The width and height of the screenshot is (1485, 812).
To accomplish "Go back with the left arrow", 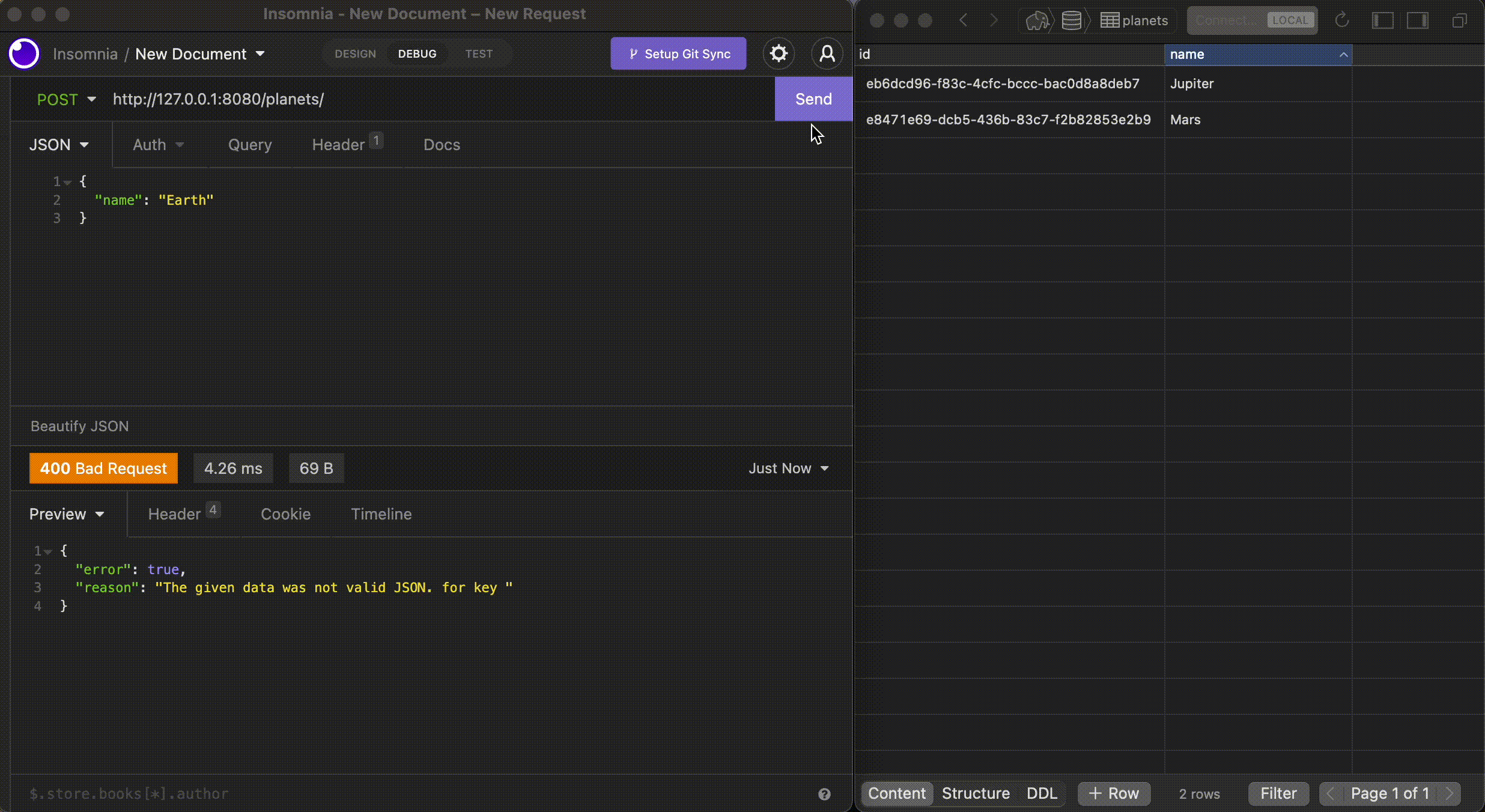I will [x=963, y=20].
